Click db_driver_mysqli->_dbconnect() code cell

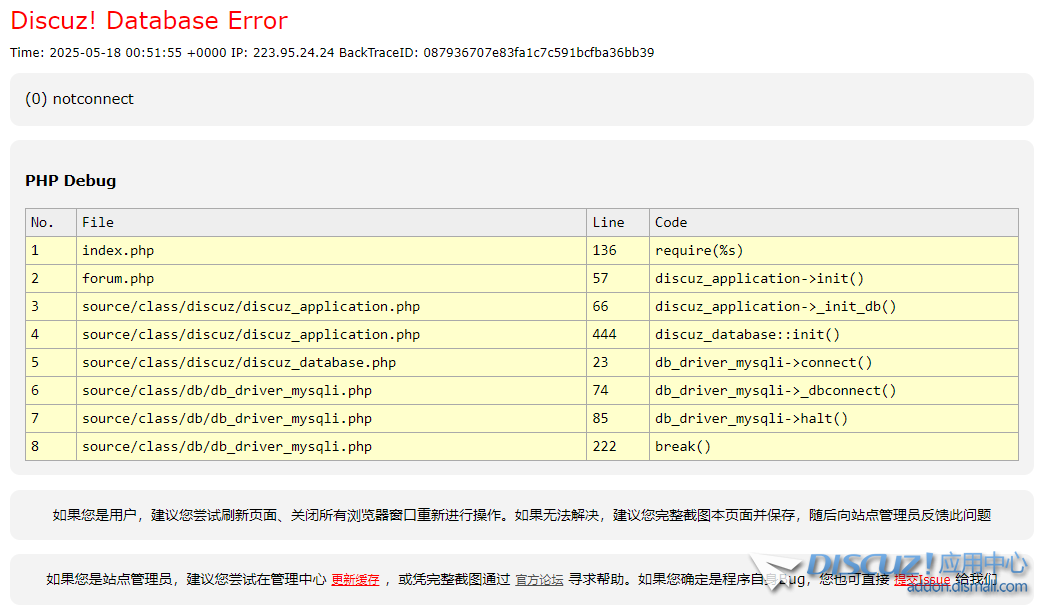834,390
